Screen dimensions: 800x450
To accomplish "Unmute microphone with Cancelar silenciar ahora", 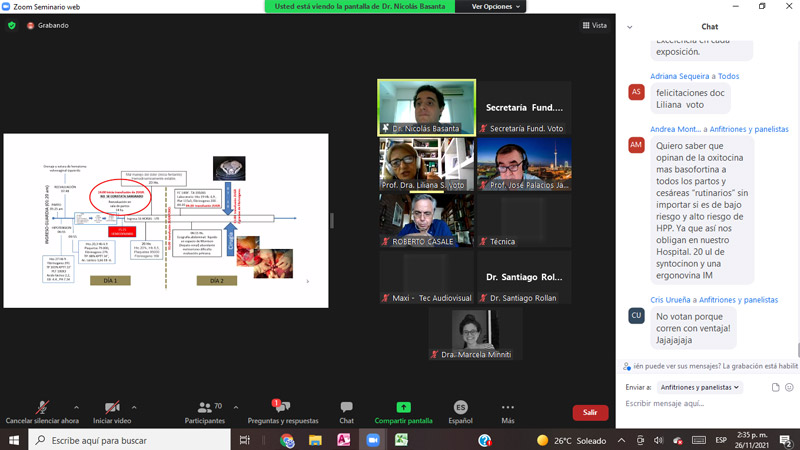I will pyautogui.click(x=42, y=412).
